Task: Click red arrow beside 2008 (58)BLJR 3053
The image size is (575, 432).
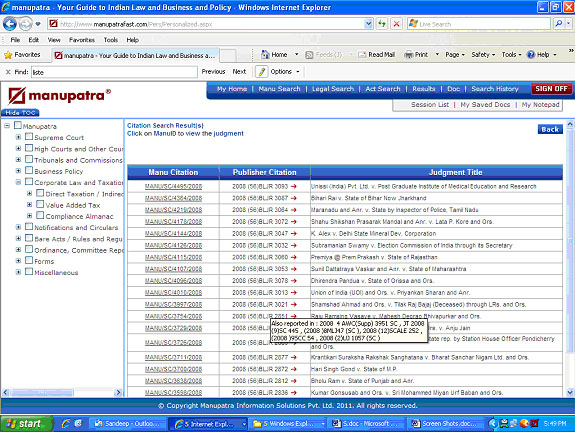Action: (294, 269)
